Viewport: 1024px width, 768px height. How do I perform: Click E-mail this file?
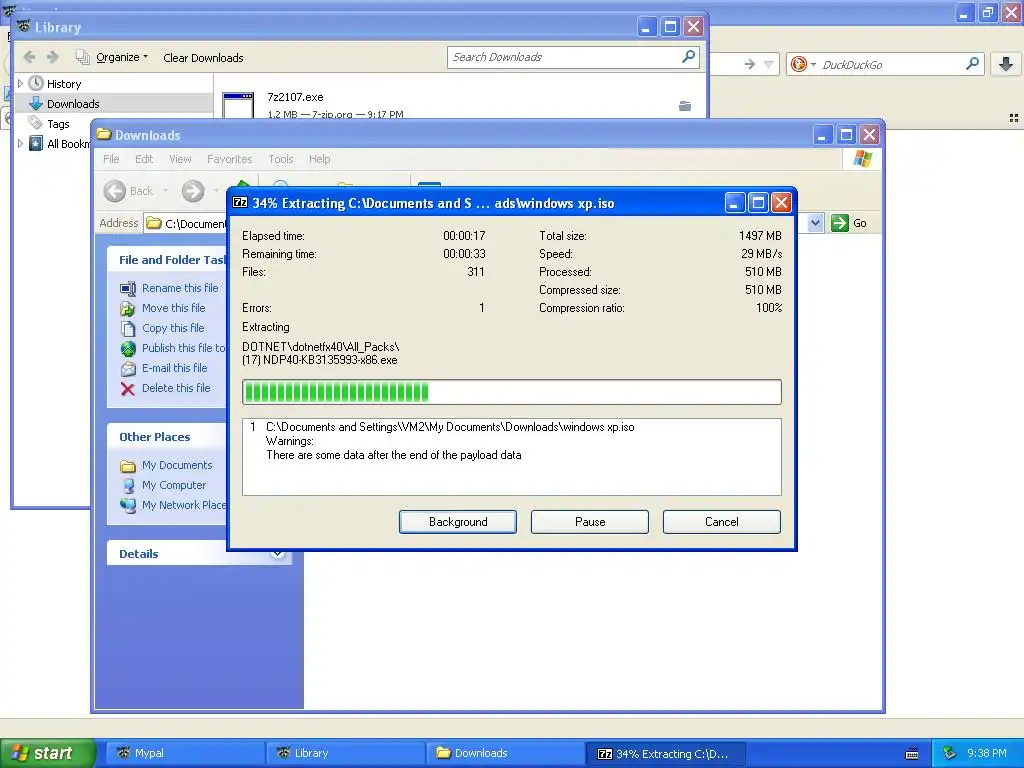(x=174, y=368)
